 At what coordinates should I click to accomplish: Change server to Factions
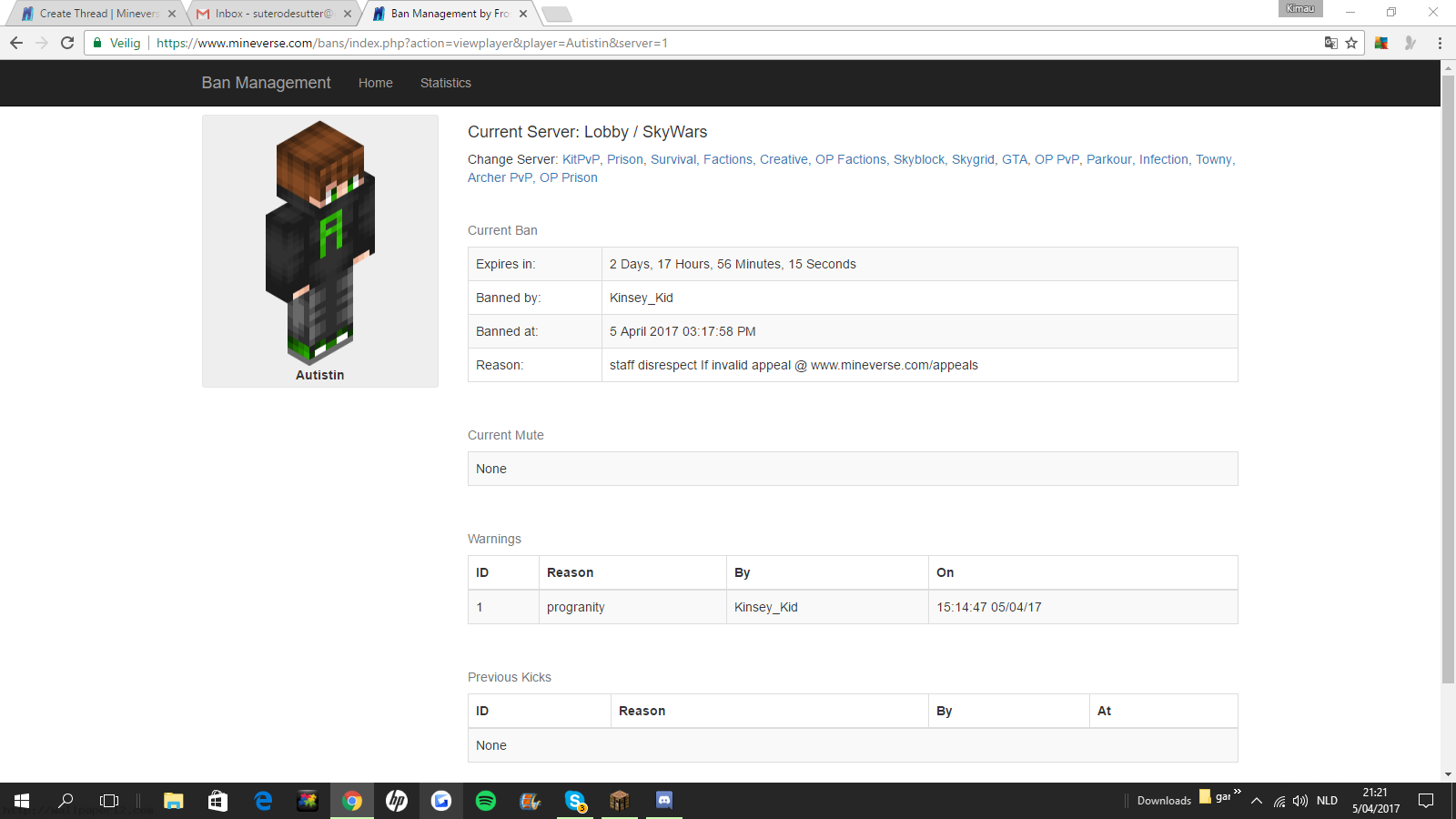coord(727,159)
